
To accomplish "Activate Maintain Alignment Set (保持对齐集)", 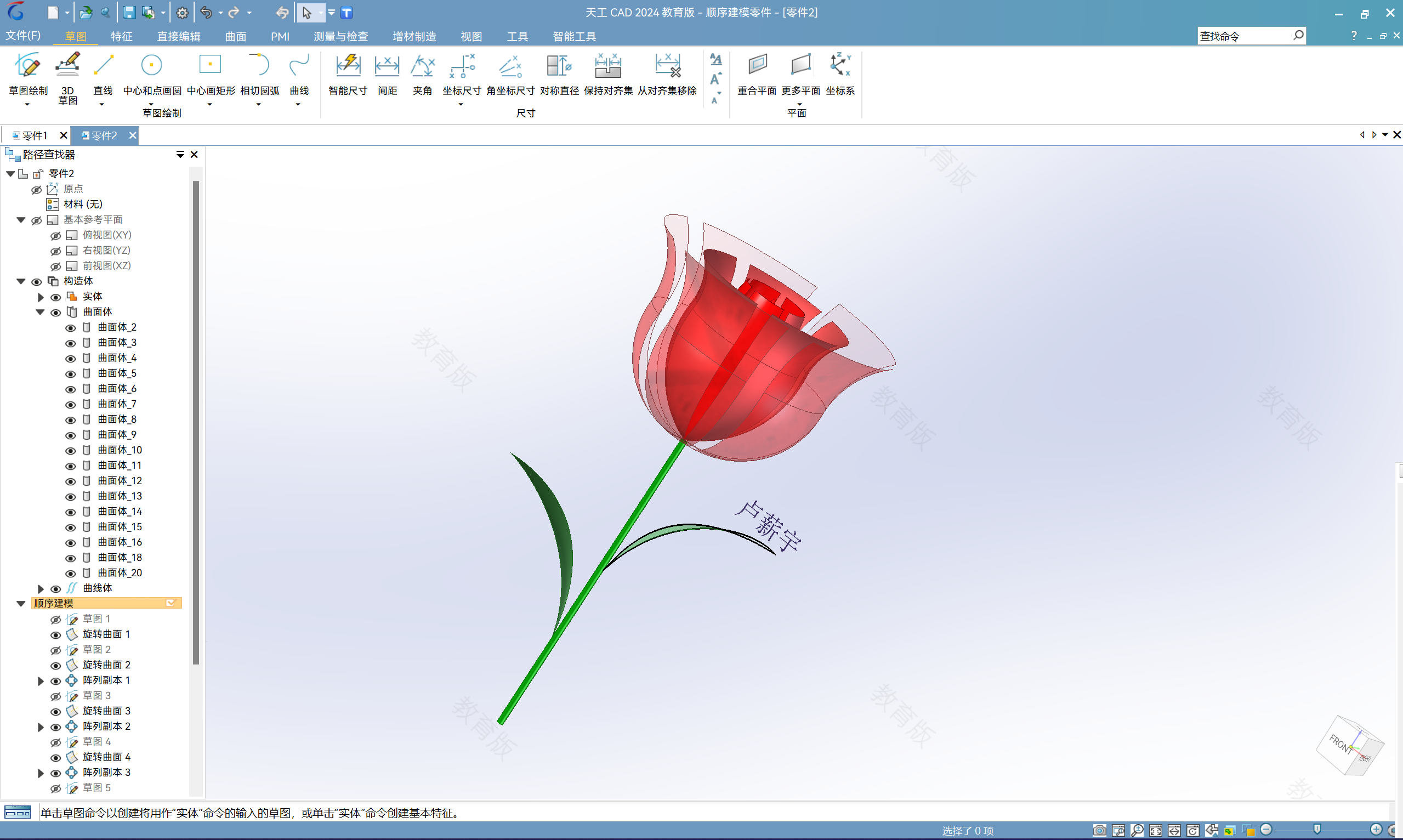I will pyautogui.click(x=609, y=74).
